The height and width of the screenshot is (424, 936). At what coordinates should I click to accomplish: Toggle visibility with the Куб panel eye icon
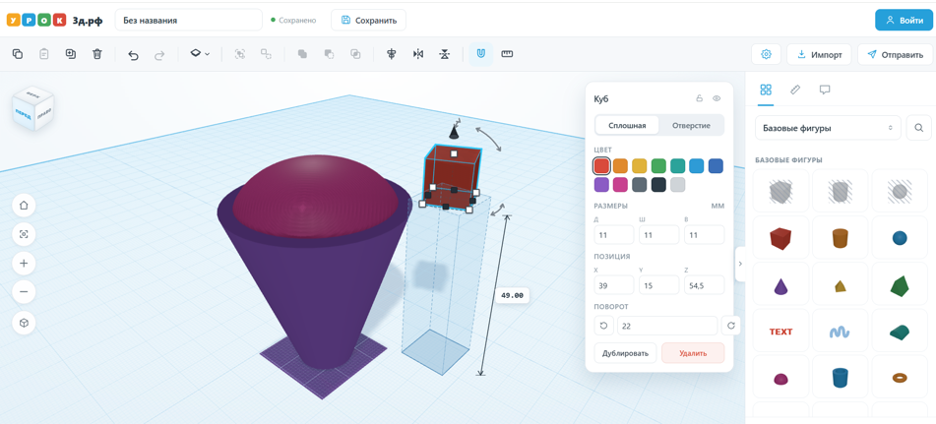[717, 99]
